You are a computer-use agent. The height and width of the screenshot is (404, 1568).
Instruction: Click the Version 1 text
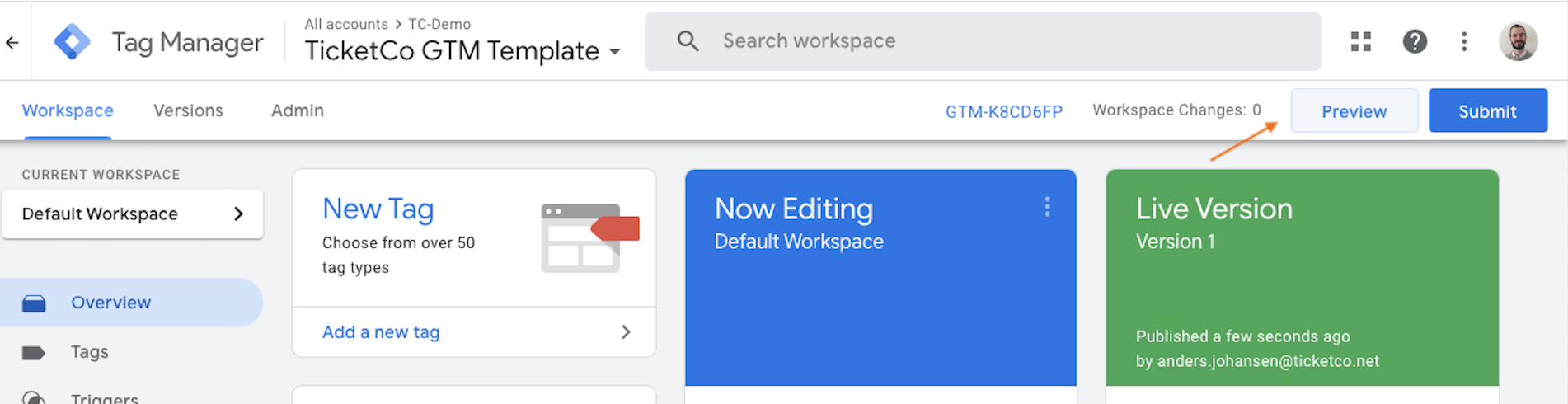click(x=1175, y=242)
